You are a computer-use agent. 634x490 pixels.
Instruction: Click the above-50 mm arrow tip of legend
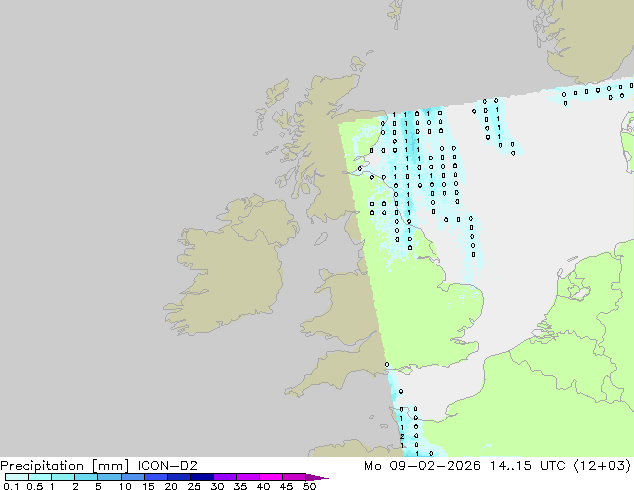pyautogui.click(x=317, y=477)
